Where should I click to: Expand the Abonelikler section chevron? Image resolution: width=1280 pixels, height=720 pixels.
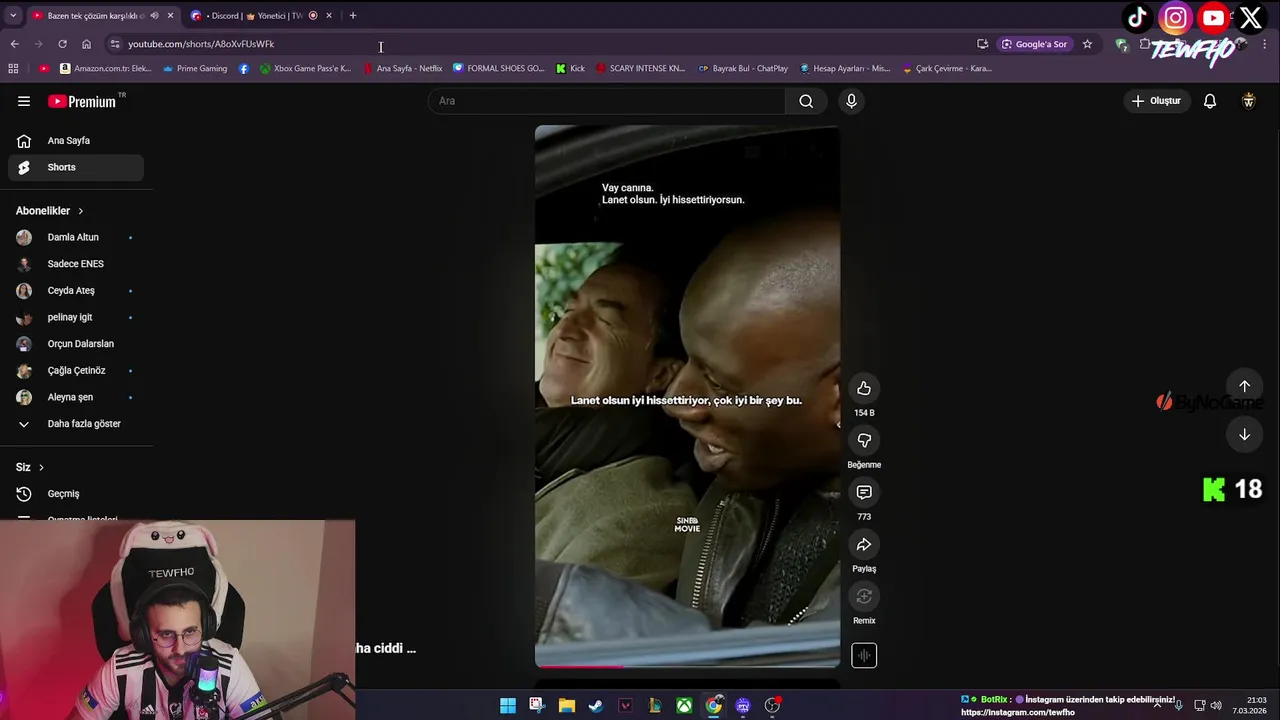tap(81, 211)
